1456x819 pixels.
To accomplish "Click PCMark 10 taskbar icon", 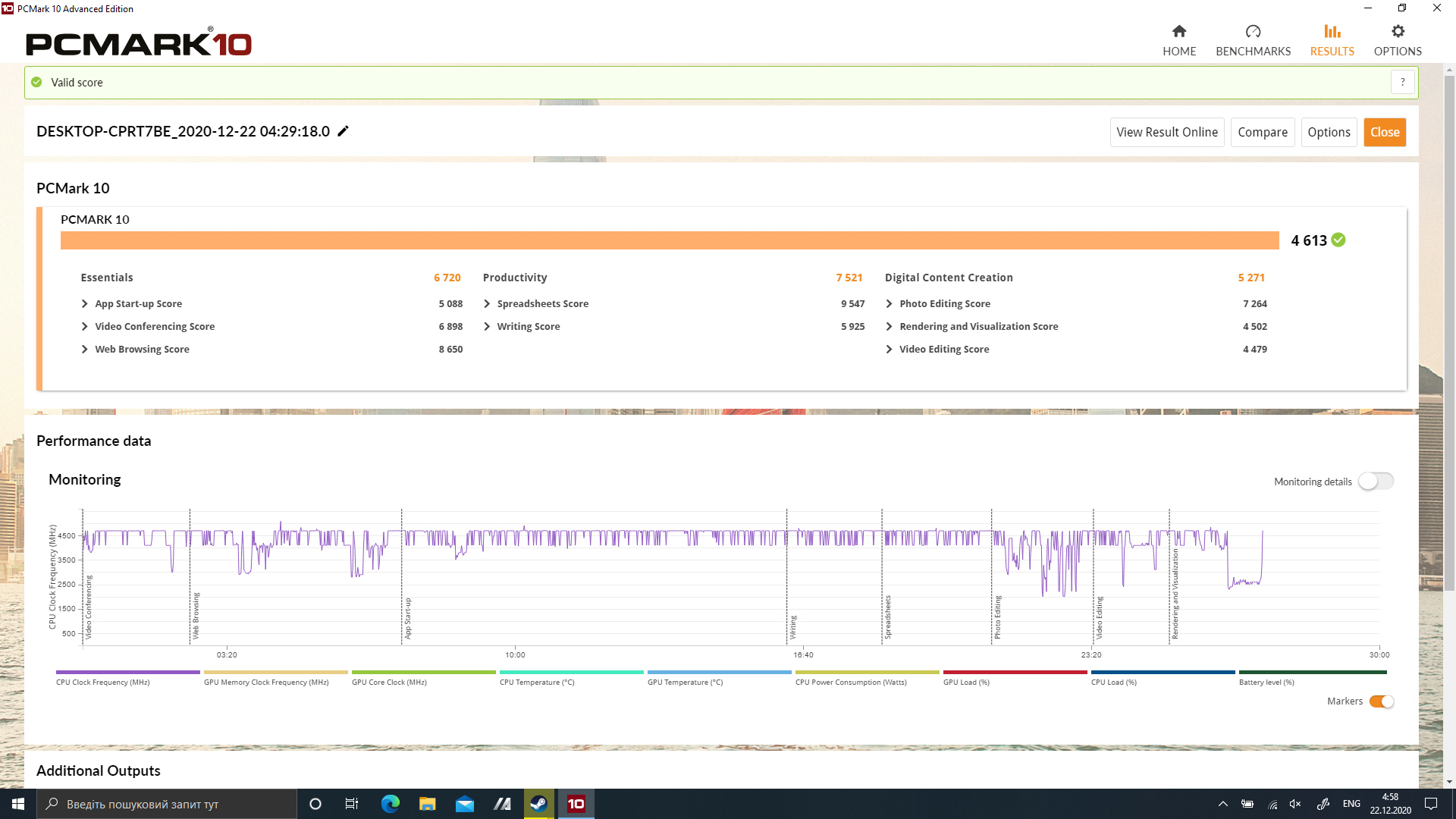I will [x=576, y=804].
